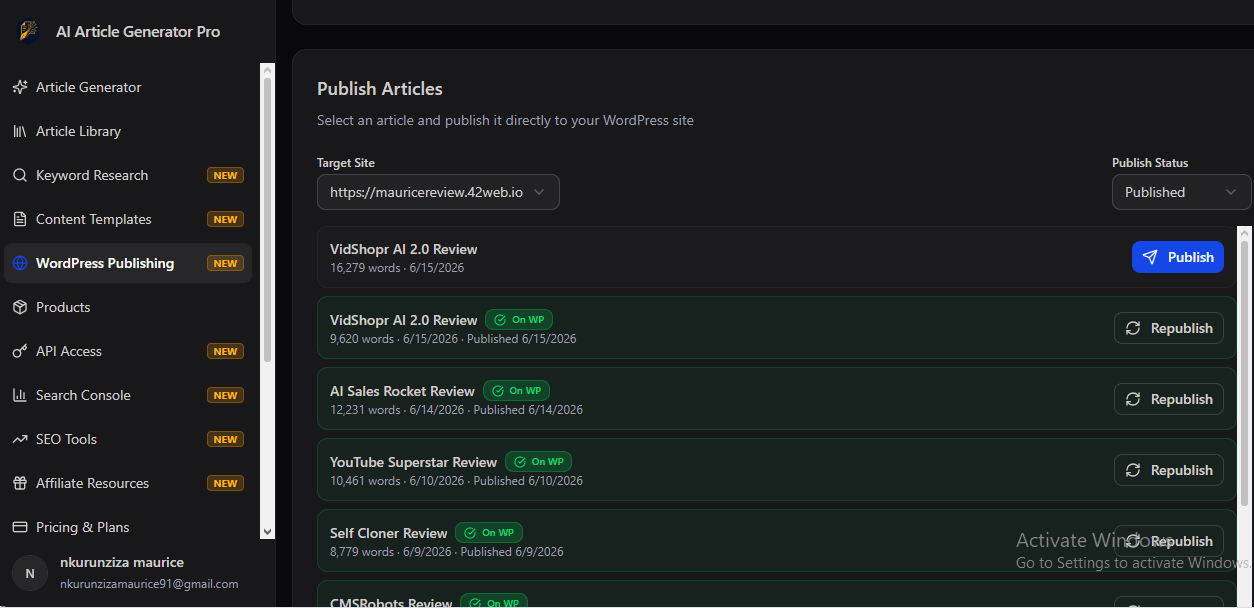Click the nkurunziza maurice account name

tap(122, 562)
